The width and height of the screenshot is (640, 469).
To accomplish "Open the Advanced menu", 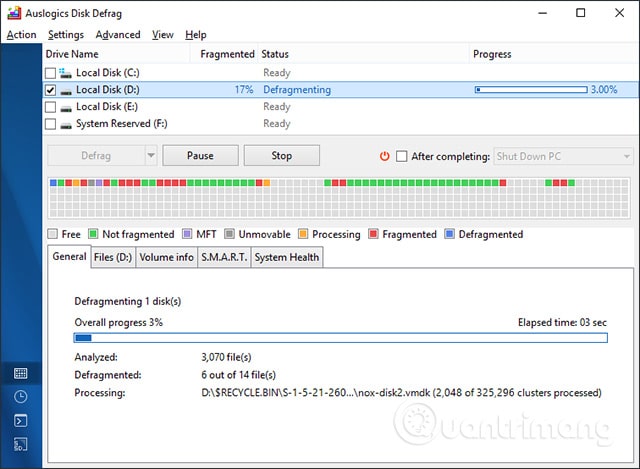I will [118, 35].
